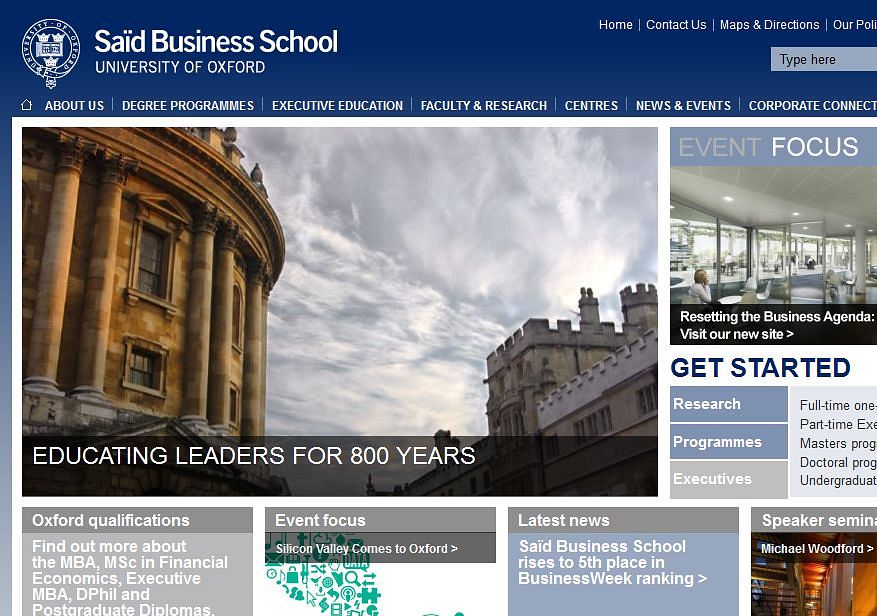877x616 pixels.
Task: Open the Doctoral programme link
Action: [x=838, y=462]
